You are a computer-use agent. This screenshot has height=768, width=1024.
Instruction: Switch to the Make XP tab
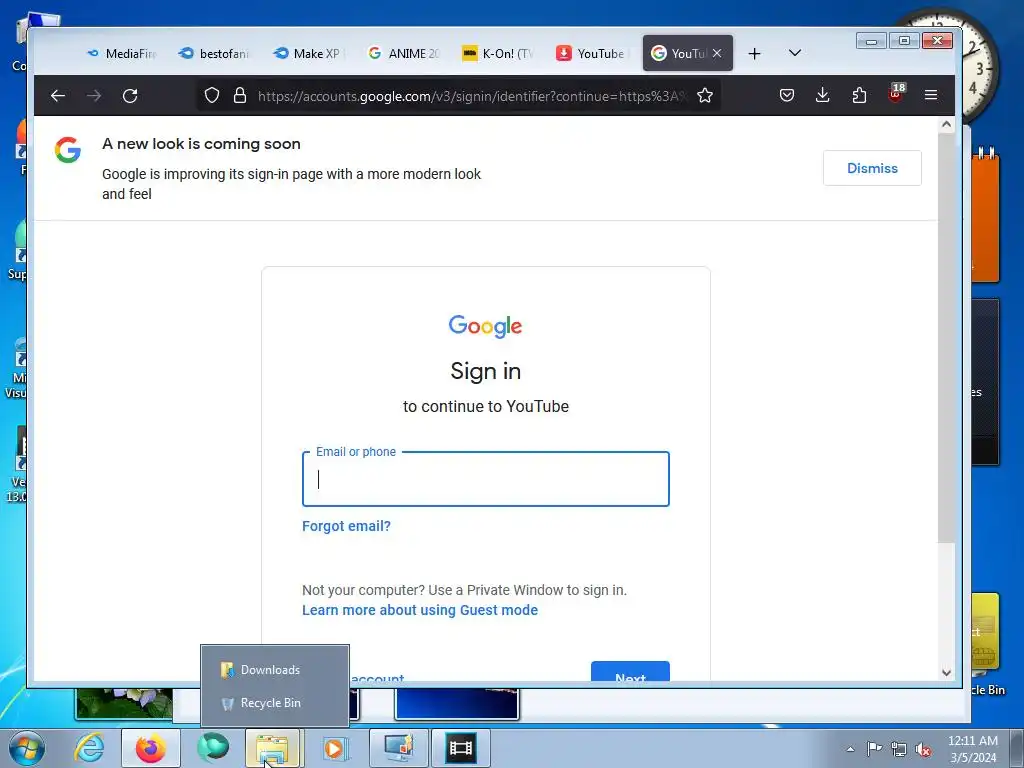coord(309,54)
